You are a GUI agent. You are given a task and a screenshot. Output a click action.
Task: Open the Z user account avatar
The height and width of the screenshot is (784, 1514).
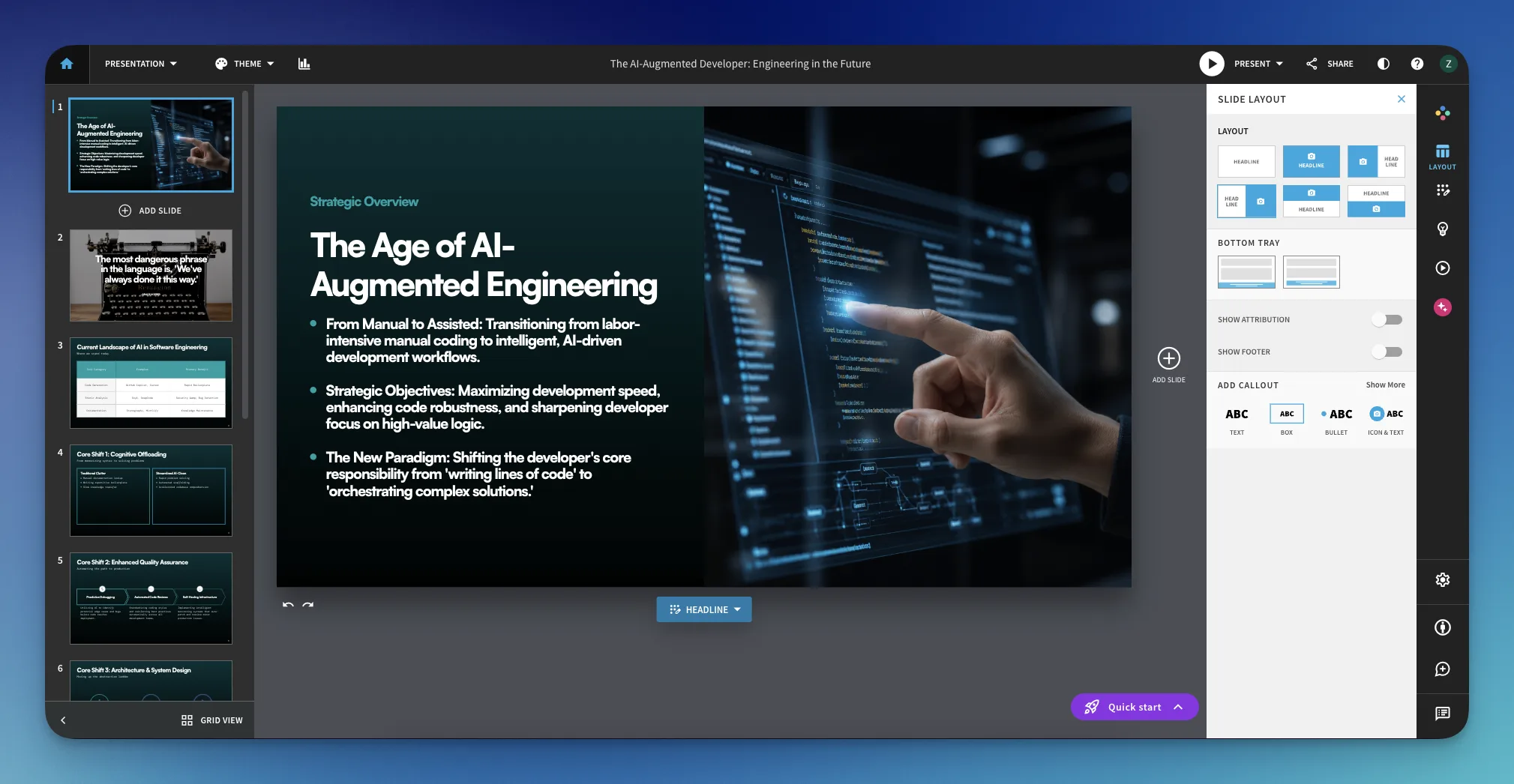[1449, 64]
